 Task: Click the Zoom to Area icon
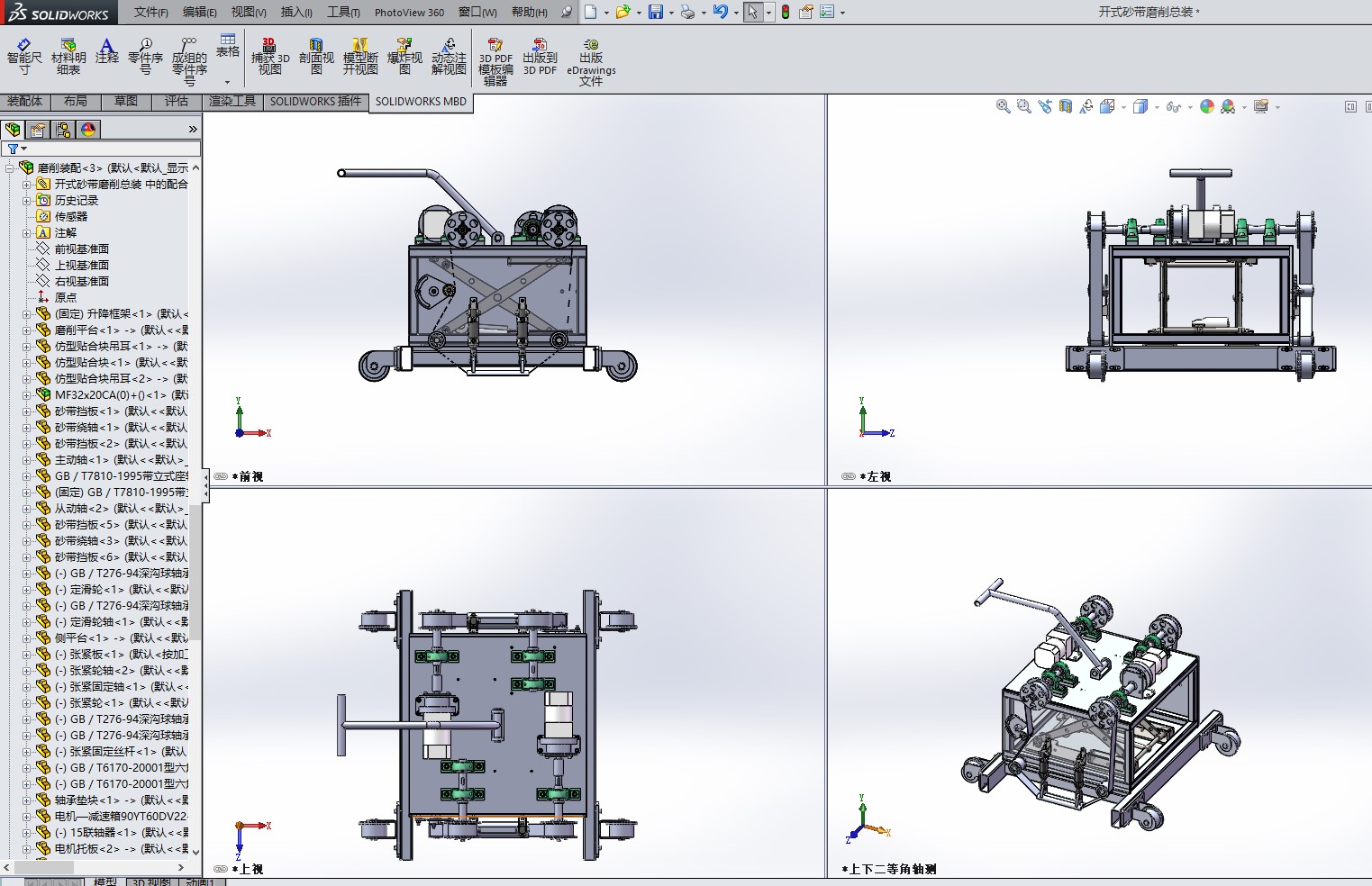click(1023, 106)
